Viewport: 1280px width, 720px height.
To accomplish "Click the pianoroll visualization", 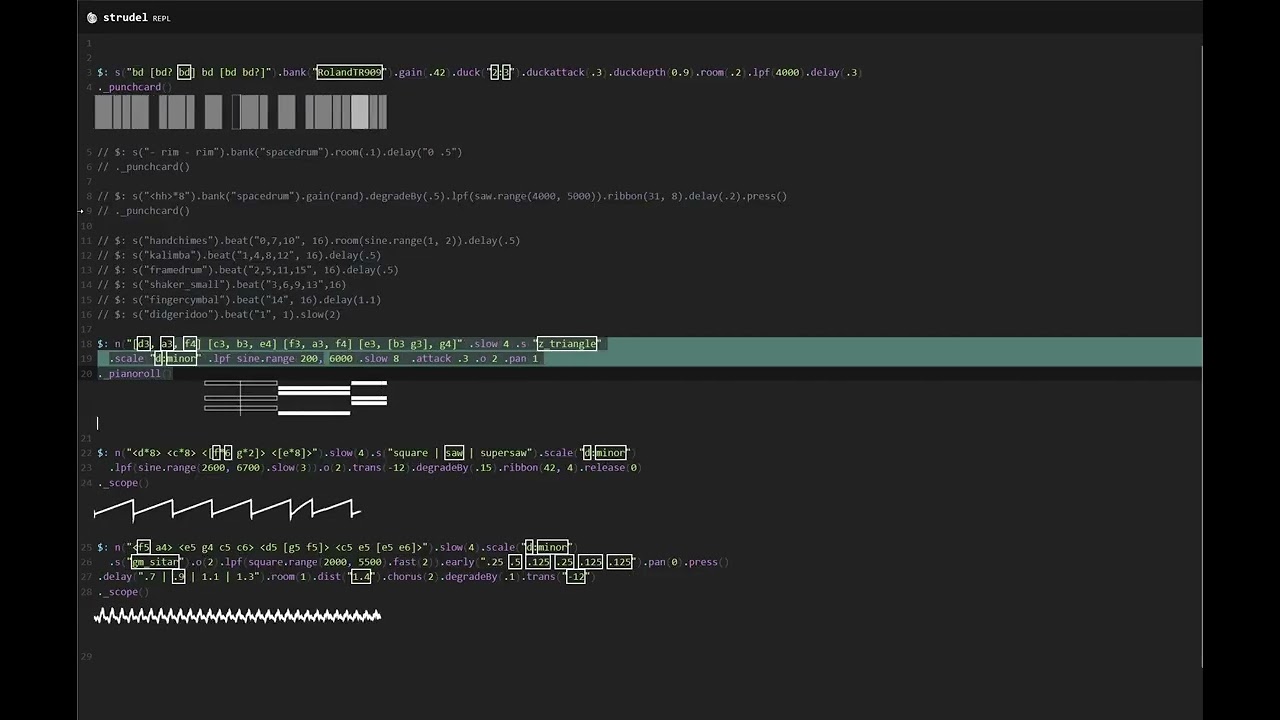I will point(295,397).
